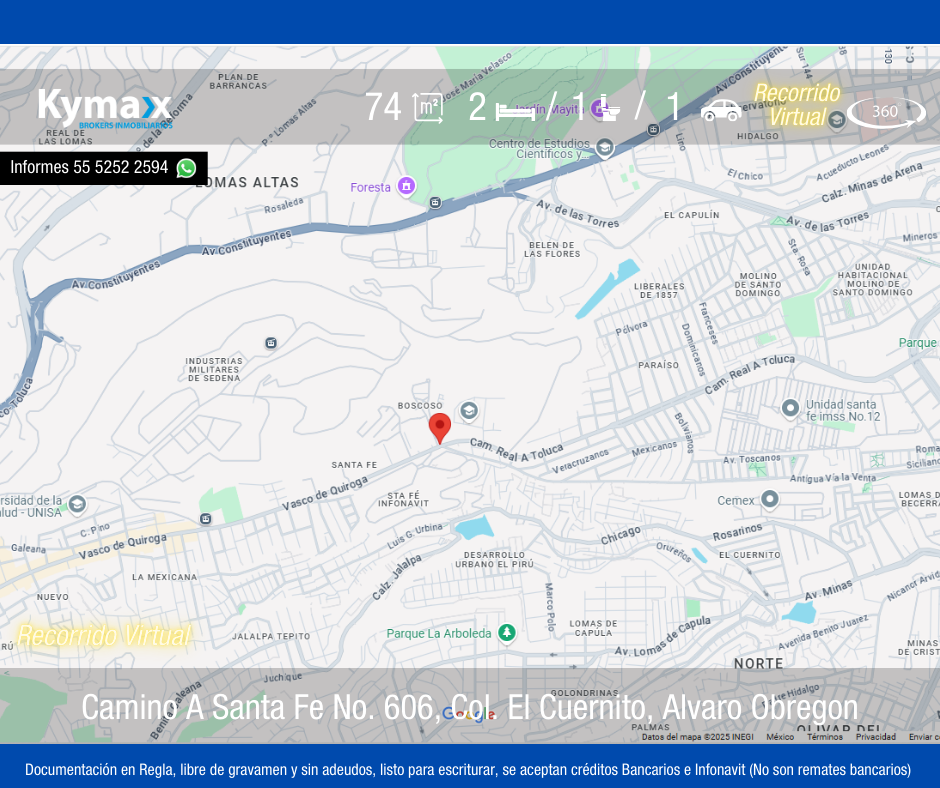Click the Chicago street label
Image resolution: width=940 pixels, height=788 pixels.
(x=620, y=535)
